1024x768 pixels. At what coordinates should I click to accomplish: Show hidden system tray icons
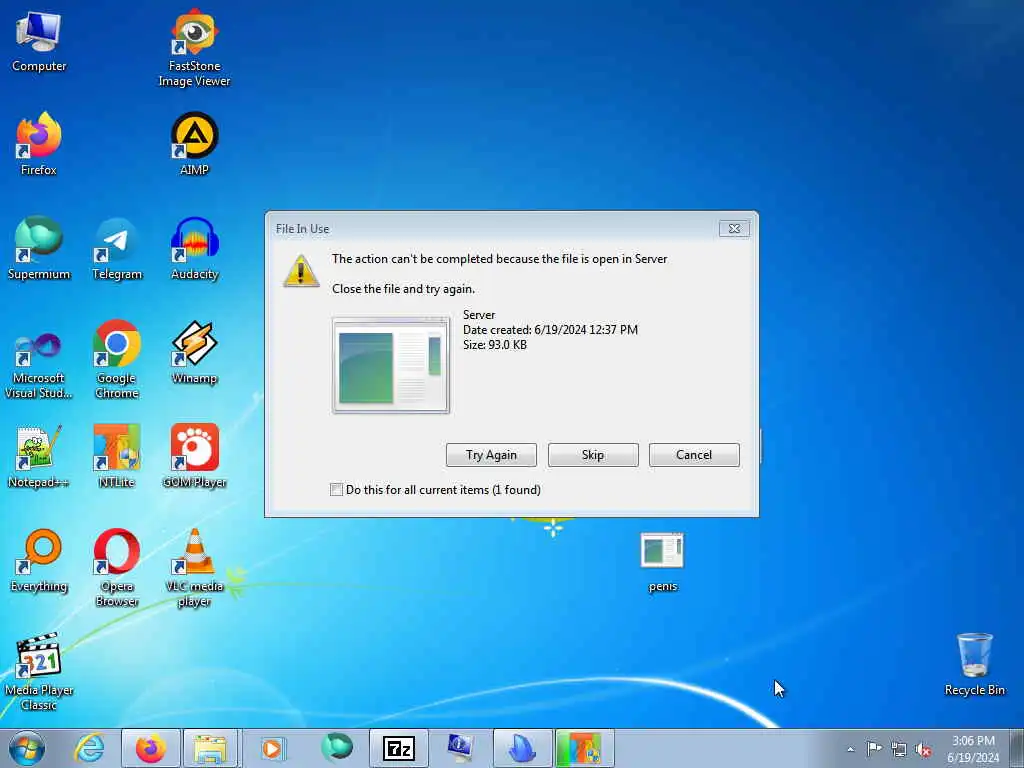[x=850, y=749]
